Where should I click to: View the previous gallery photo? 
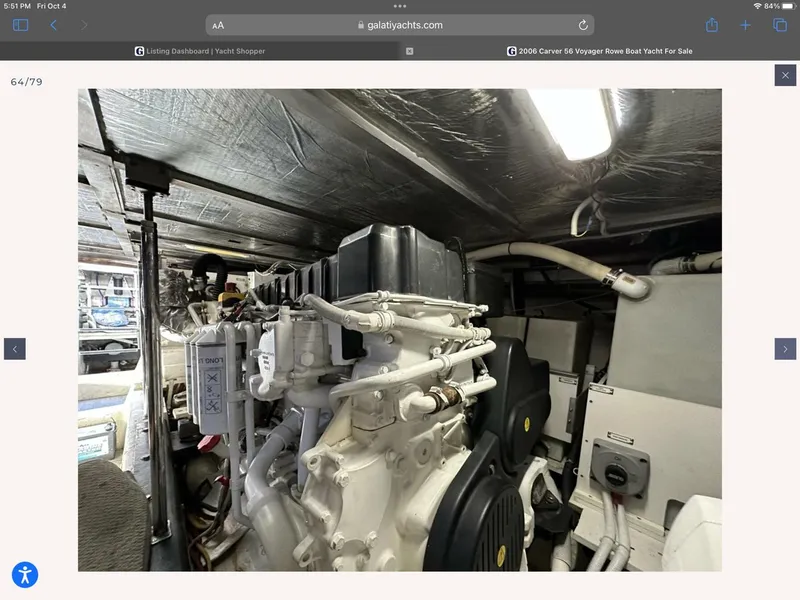pyautogui.click(x=14, y=348)
